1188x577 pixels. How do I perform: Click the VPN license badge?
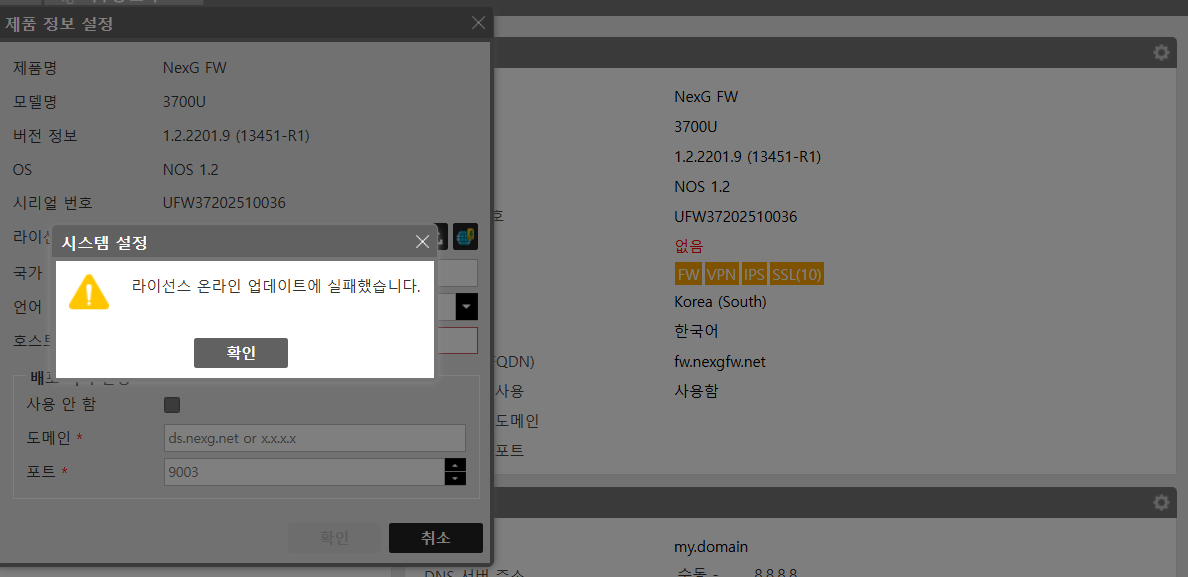[720, 274]
